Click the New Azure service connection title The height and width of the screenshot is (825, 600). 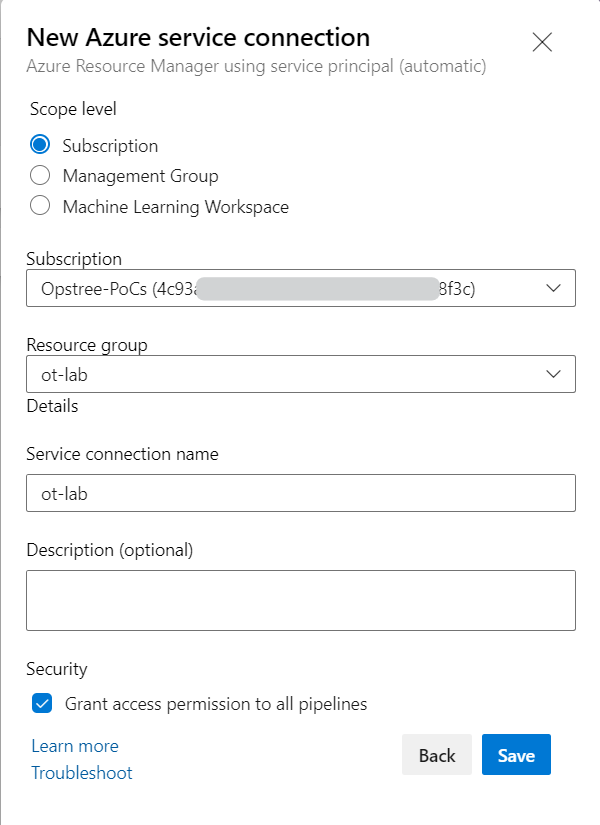[x=198, y=38]
